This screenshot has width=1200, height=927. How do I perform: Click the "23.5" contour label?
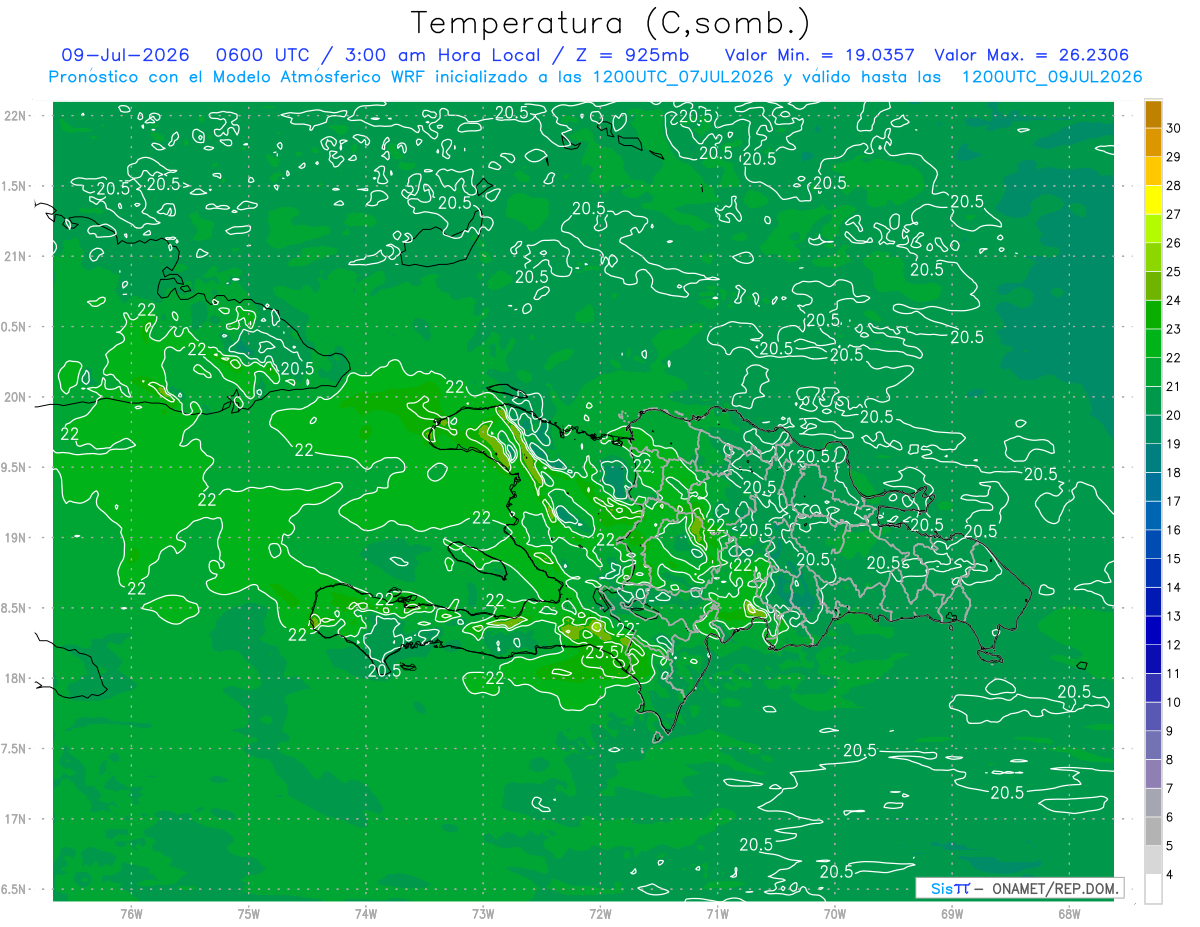tap(602, 651)
